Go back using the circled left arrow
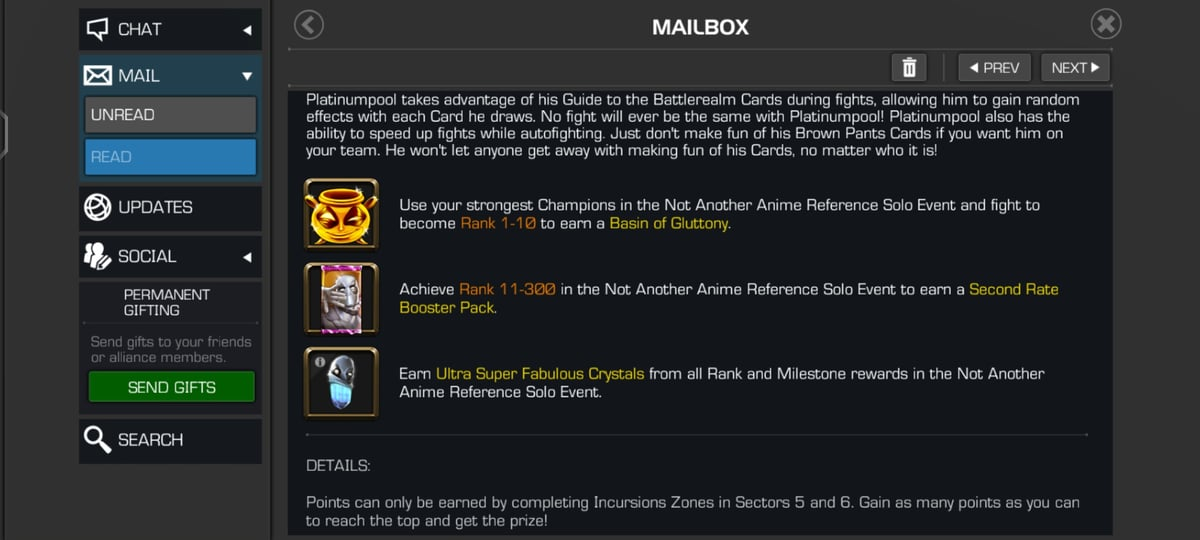 tap(310, 25)
